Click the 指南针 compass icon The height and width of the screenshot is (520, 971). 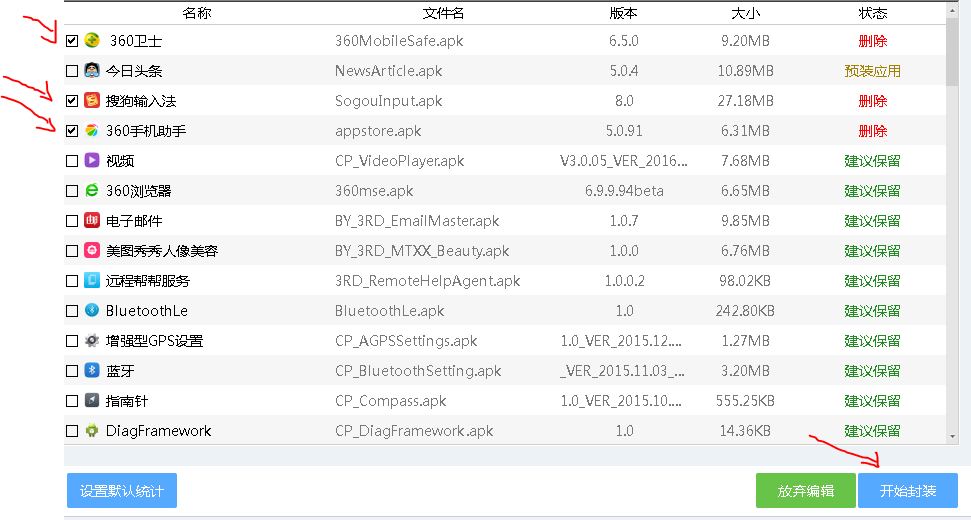click(92, 401)
